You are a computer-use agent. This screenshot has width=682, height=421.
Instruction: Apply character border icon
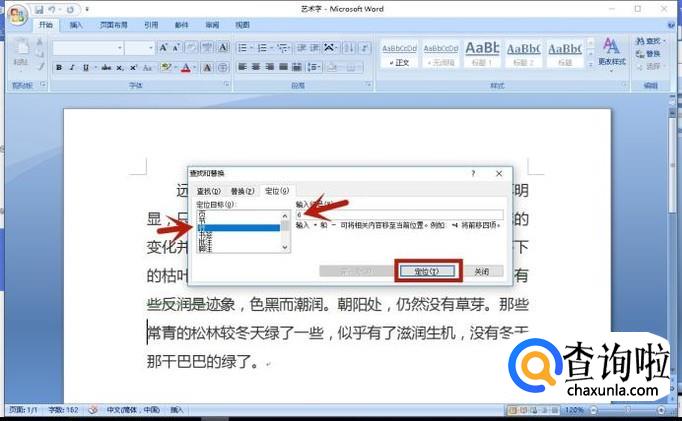[223, 47]
